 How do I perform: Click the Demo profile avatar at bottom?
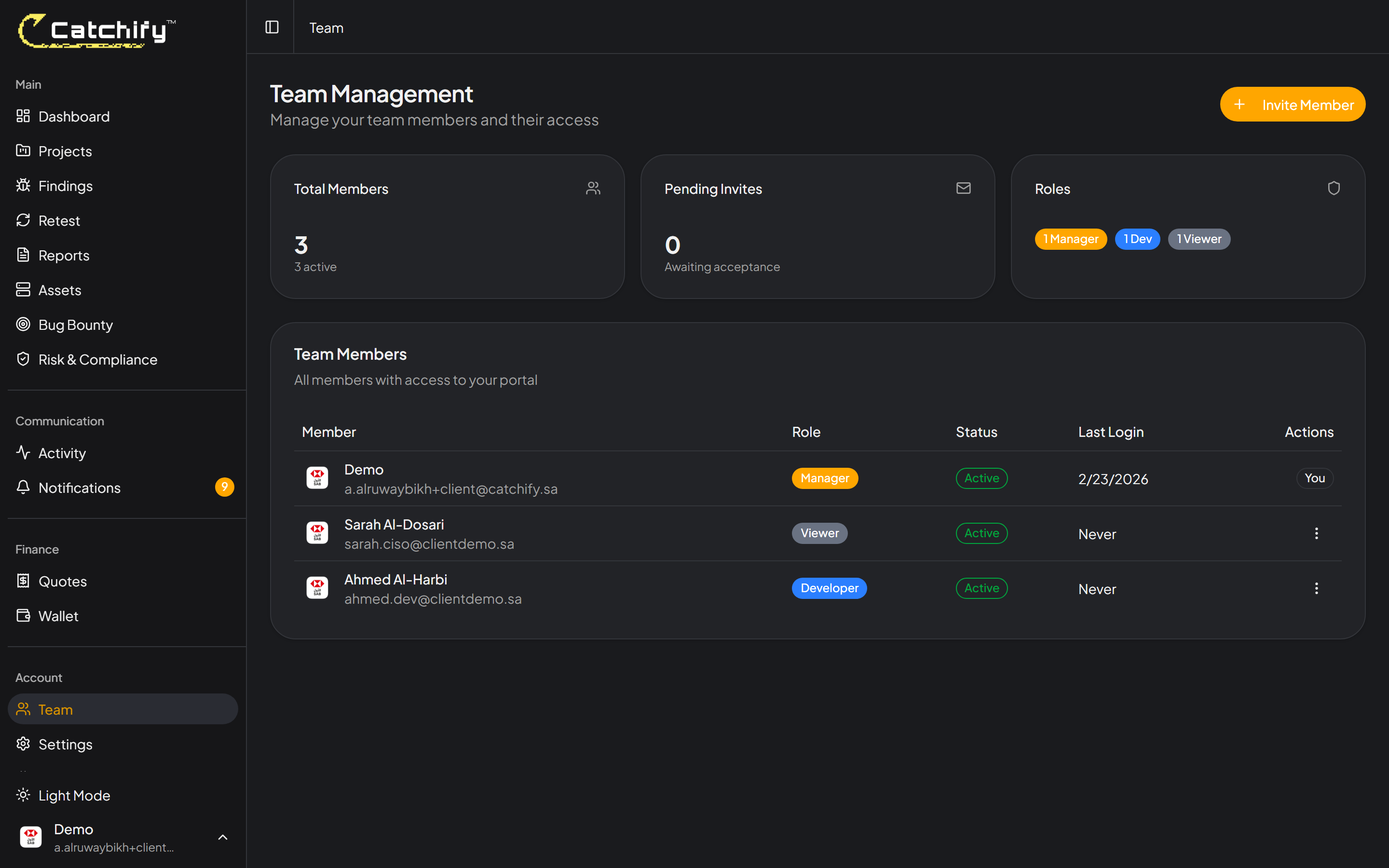(30, 837)
